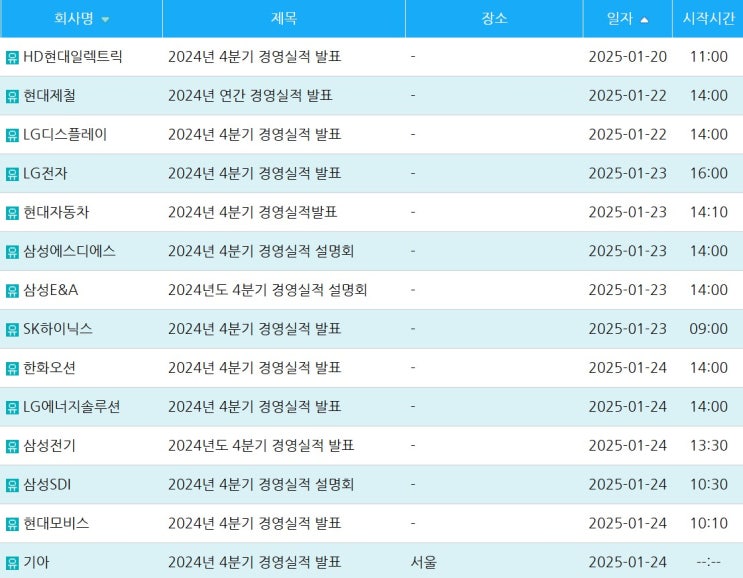Image resolution: width=743 pixels, height=578 pixels.
Task: Click 삼성전기's title 2024년도 4분기 경영실적 발표
Action: point(261,445)
